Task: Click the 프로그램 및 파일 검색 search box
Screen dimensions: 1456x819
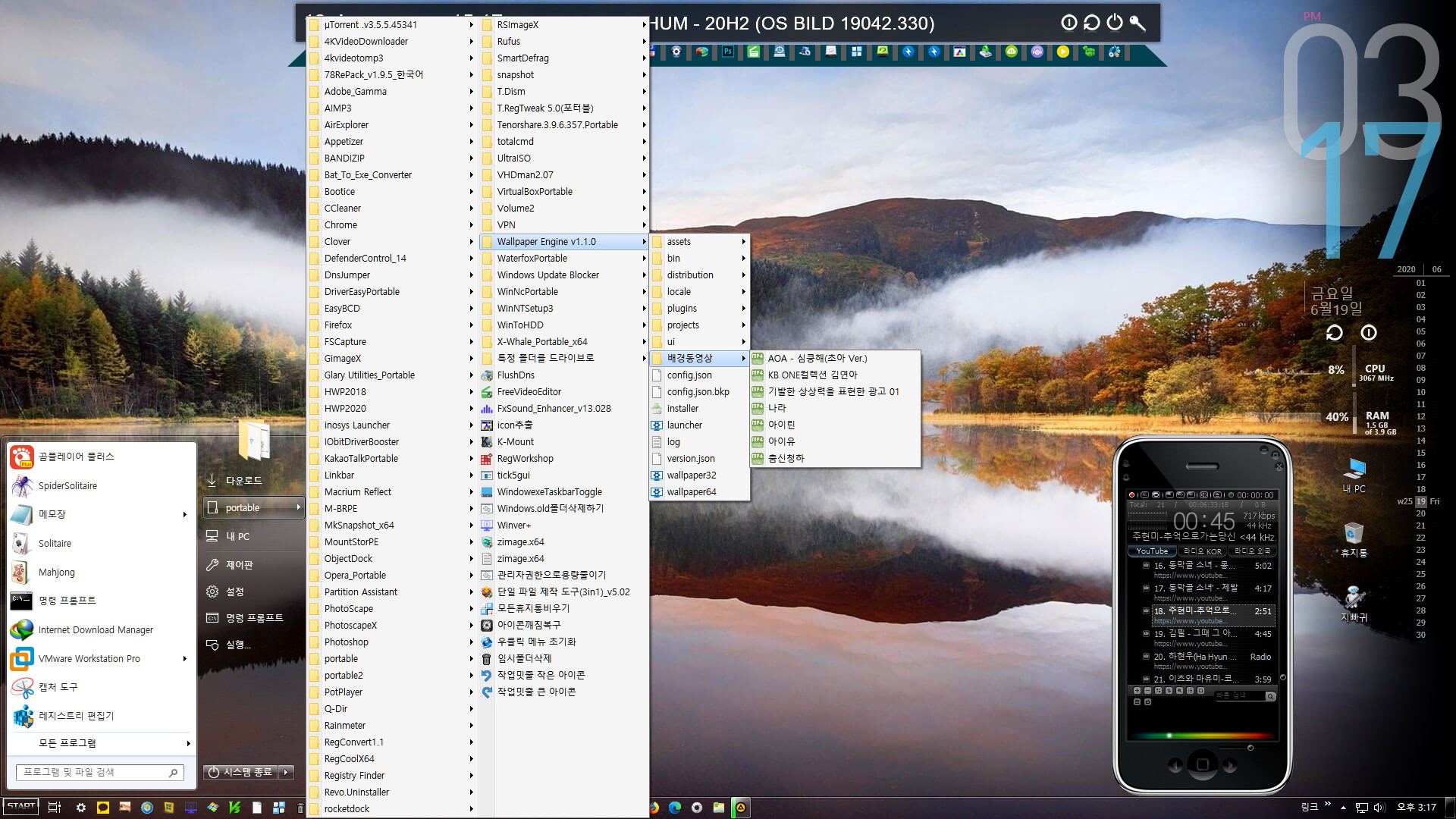Action: click(99, 772)
